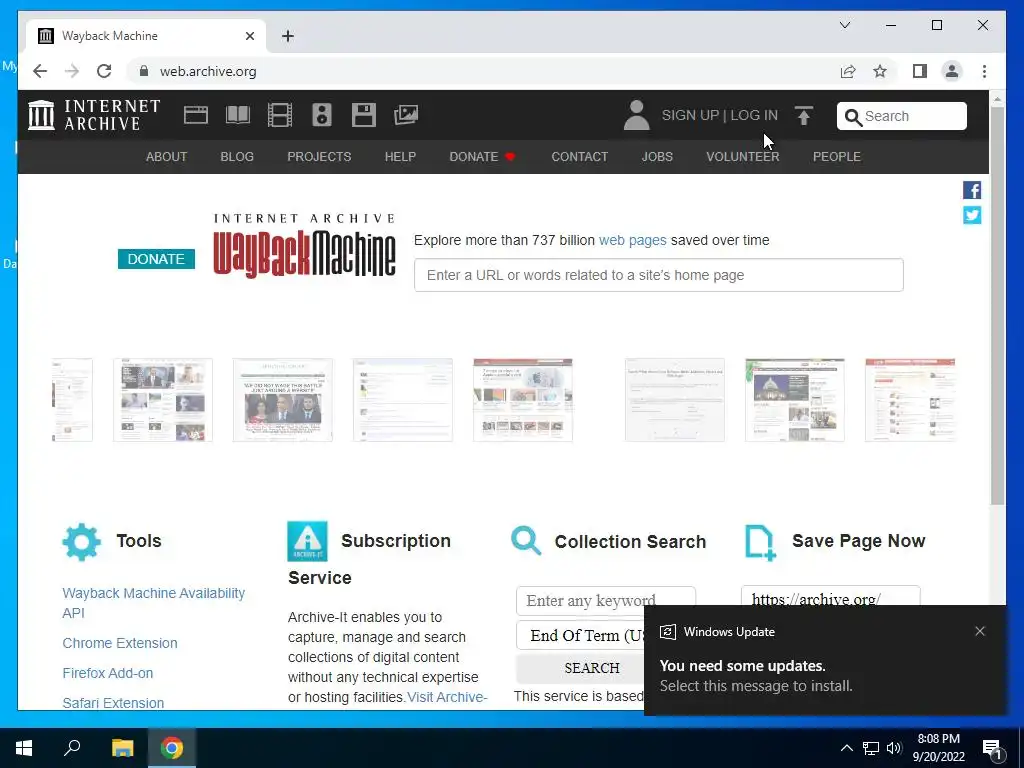Open Chrome tab search chevron
Screen dimensions: 1024x768
coord(844,25)
